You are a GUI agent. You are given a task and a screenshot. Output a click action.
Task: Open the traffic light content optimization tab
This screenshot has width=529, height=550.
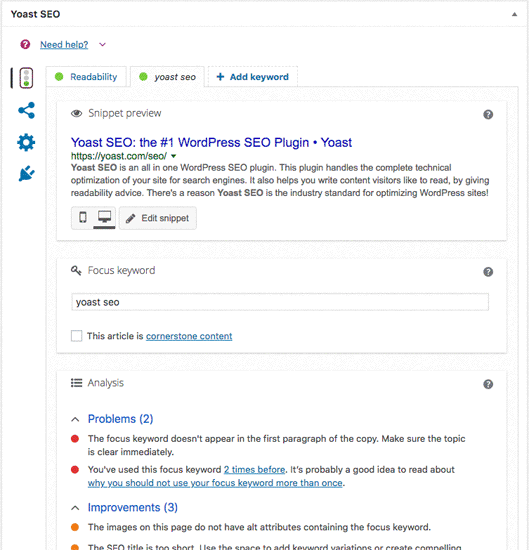(x=26, y=78)
